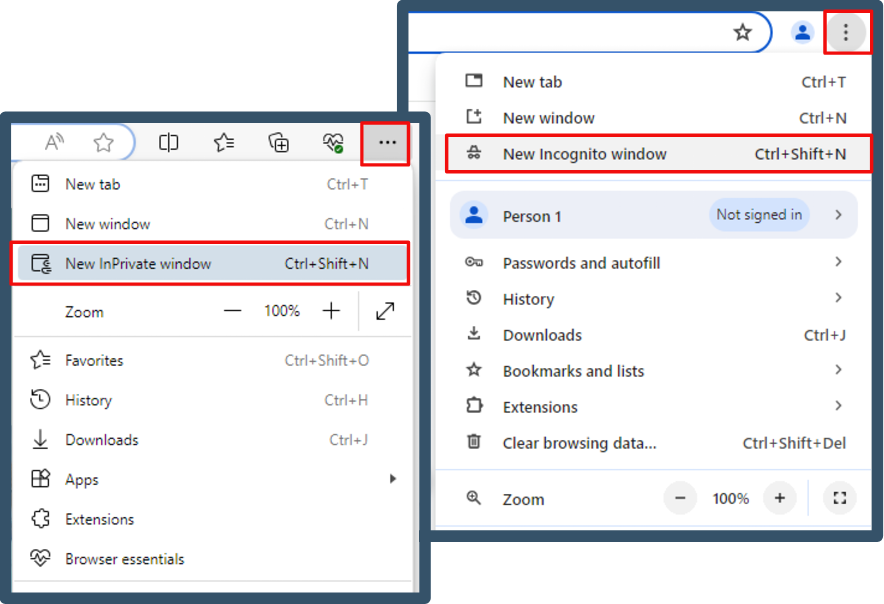
Task: Open Chrome's three-dot menu button
Action: click(x=846, y=33)
